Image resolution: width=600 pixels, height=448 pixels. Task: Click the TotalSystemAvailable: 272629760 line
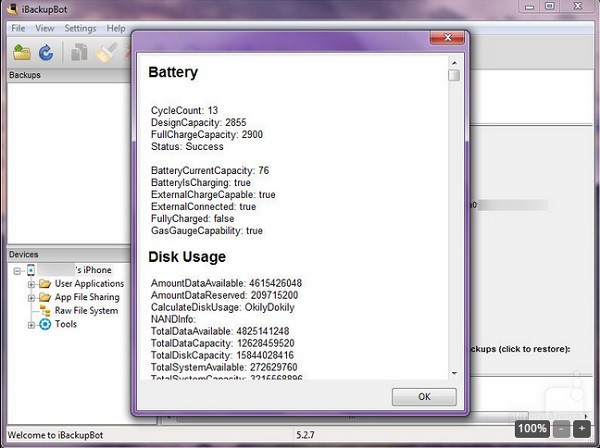(x=224, y=367)
